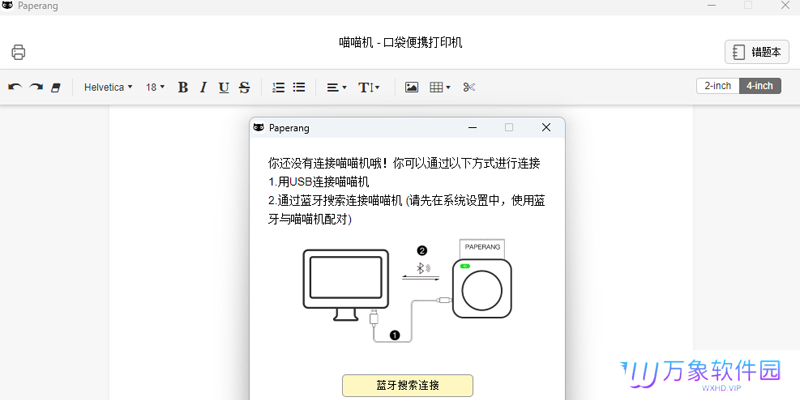The width and height of the screenshot is (800, 400).
Task: Click the scissors cut-line icon
Action: click(469, 87)
